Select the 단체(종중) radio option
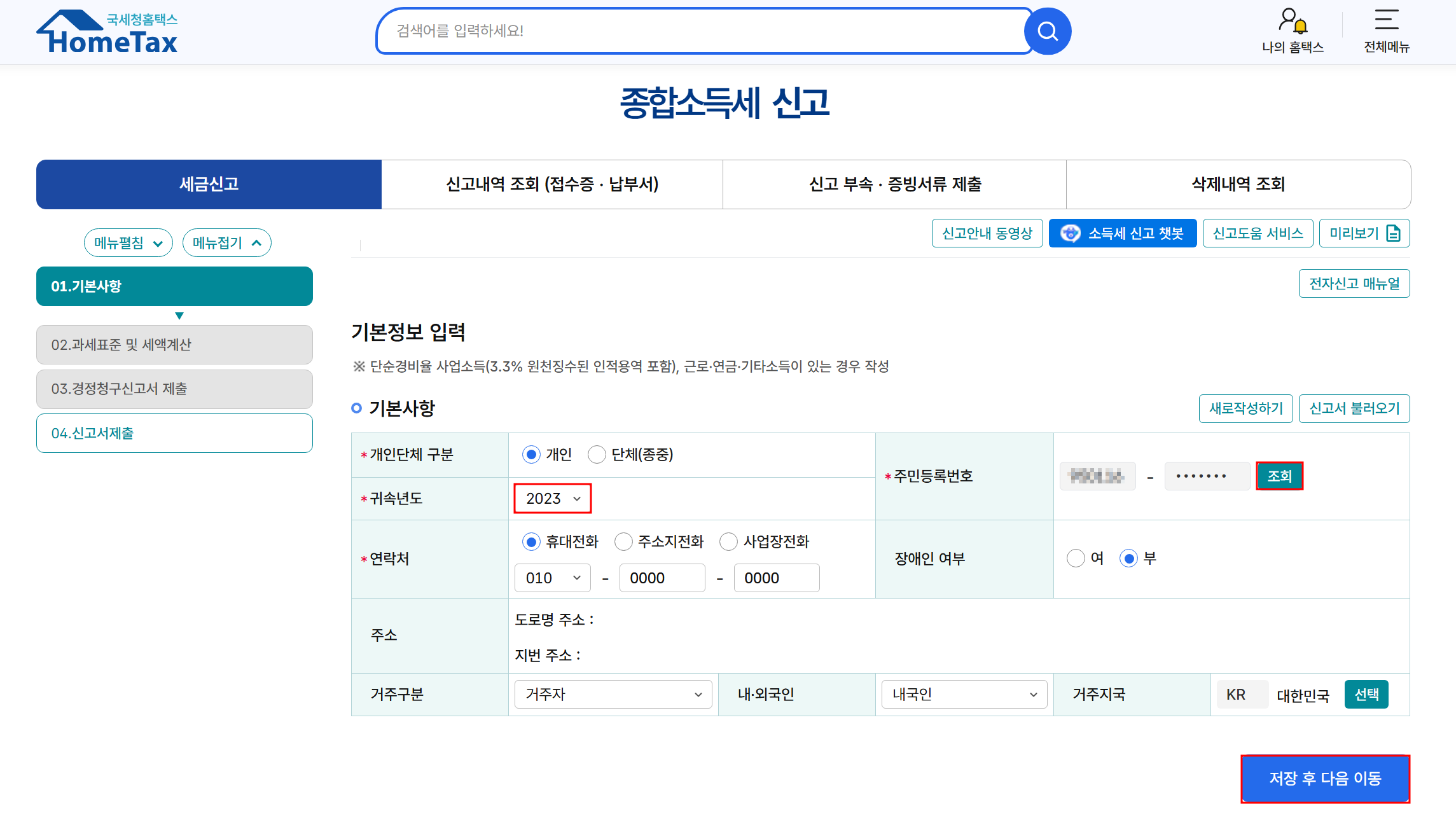 pos(597,455)
